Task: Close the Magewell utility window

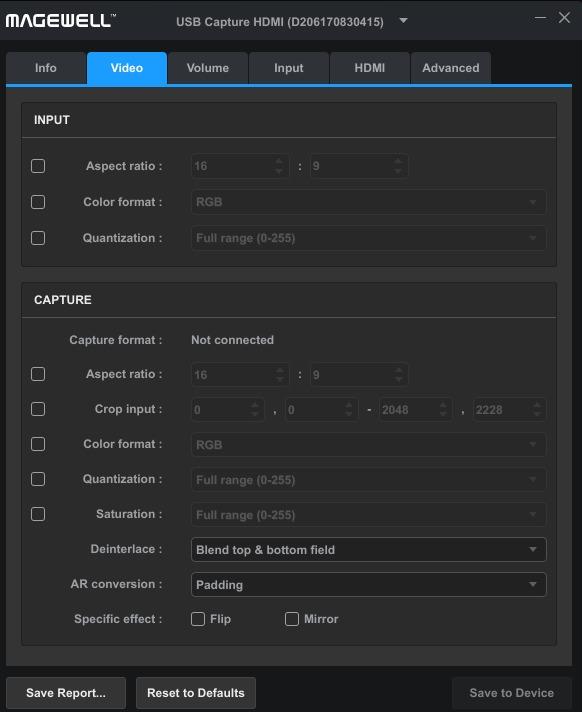Action: click(x=564, y=18)
